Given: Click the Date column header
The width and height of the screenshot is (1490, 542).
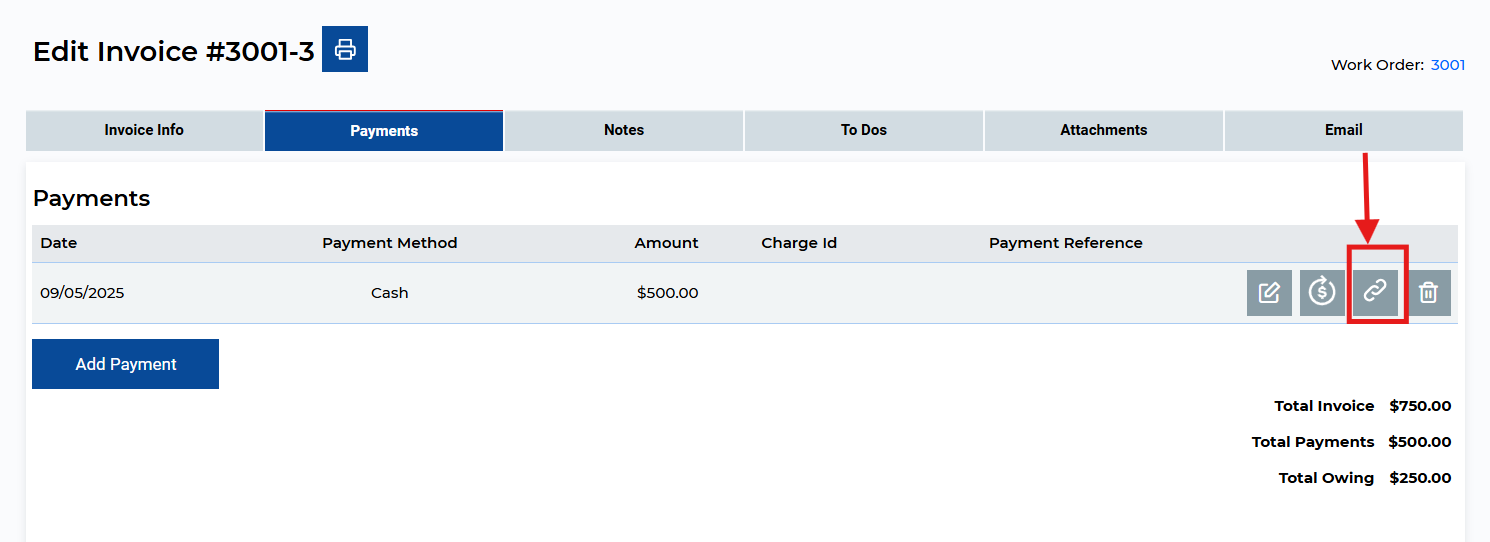Looking at the screenshot, I should (x=59, y=243).
